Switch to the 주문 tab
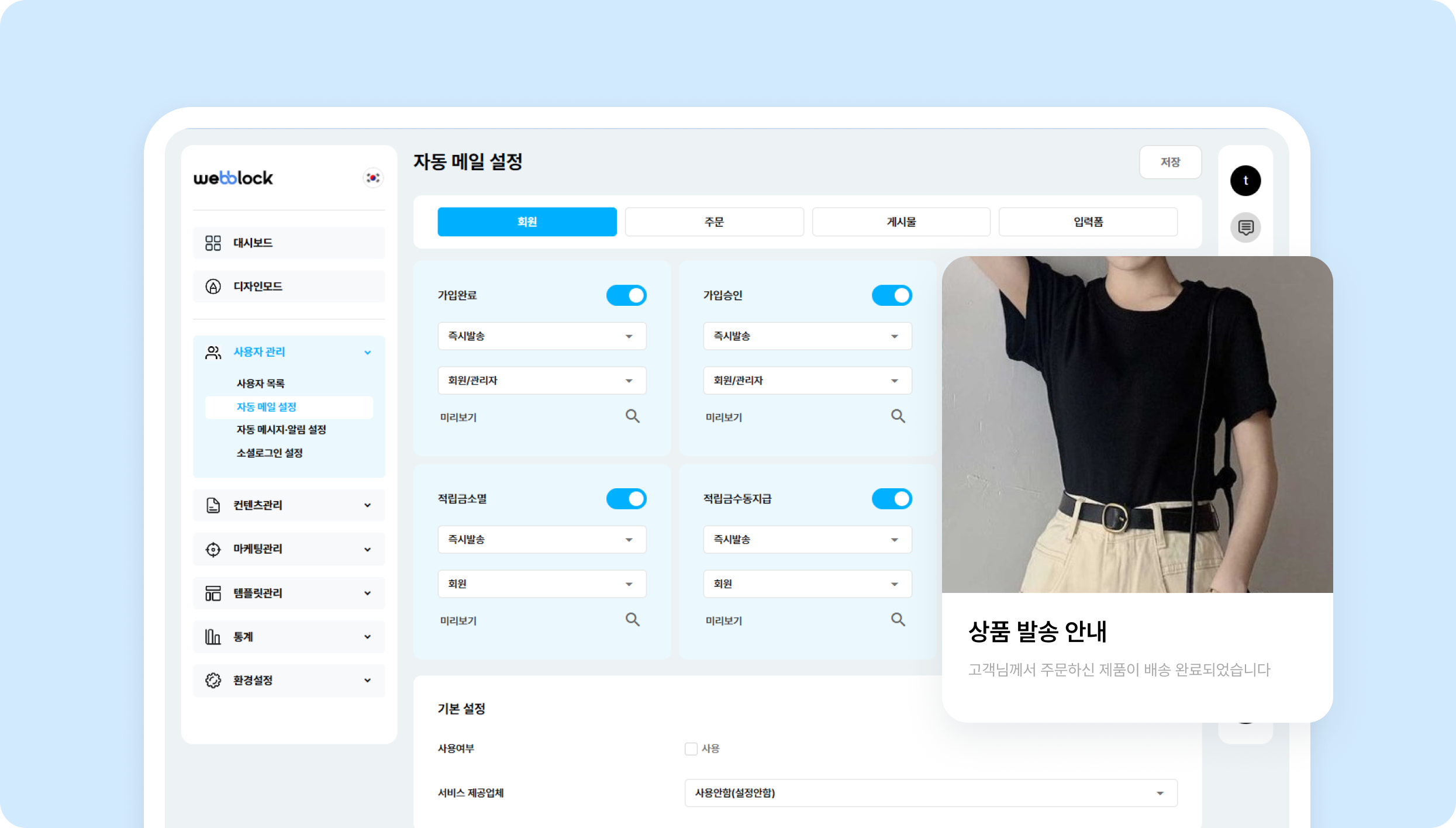The height and width of the screenshot is (828, 1456). click(x=714, y=221)
